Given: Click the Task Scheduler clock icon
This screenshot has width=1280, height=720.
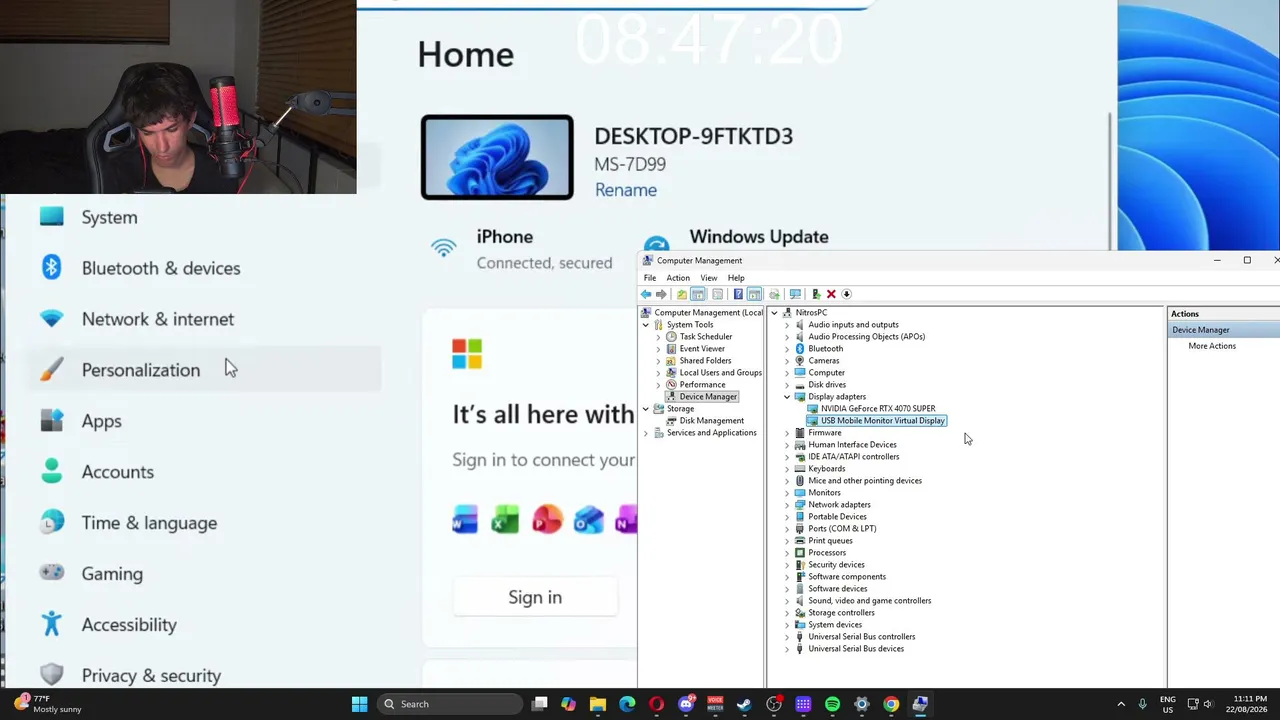Looking at the screenshot, I should pos(671,337).
